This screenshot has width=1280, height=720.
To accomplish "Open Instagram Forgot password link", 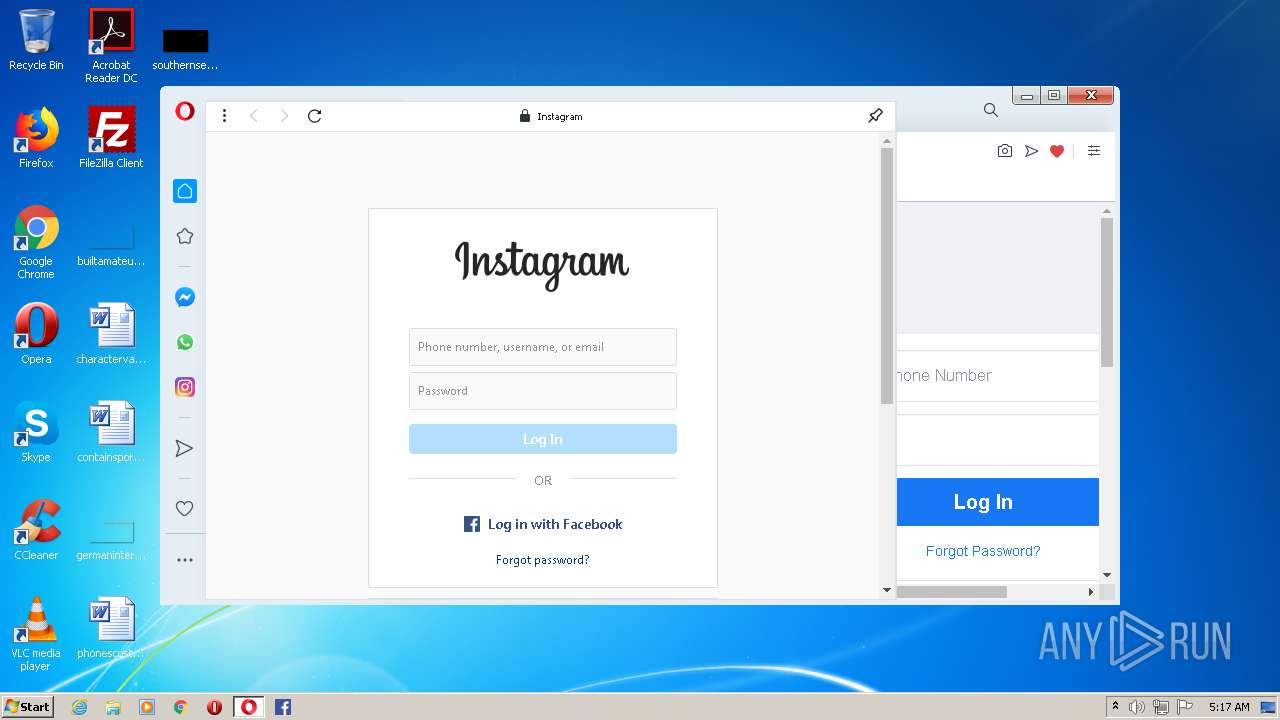I will point(543,560).
